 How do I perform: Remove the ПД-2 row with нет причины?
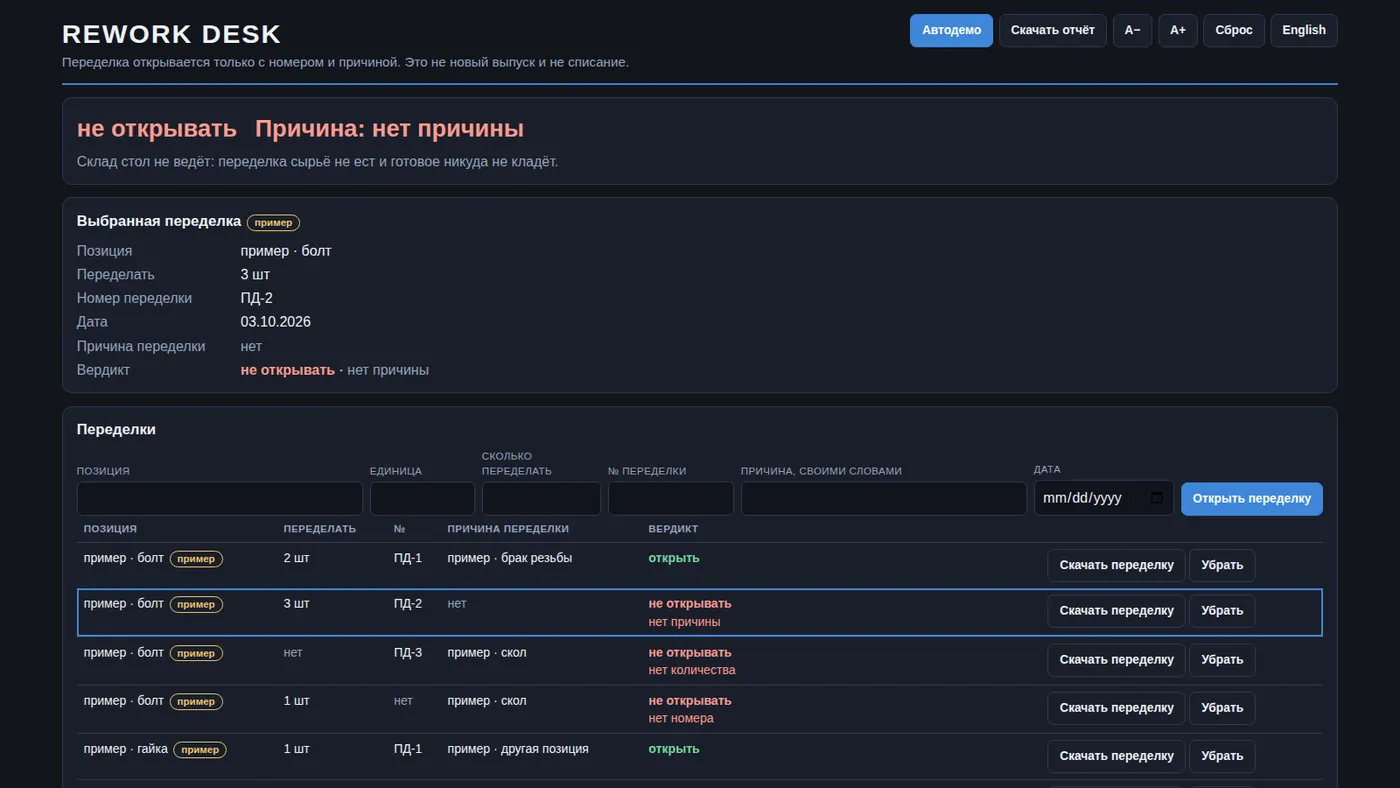pos(1222,611)
